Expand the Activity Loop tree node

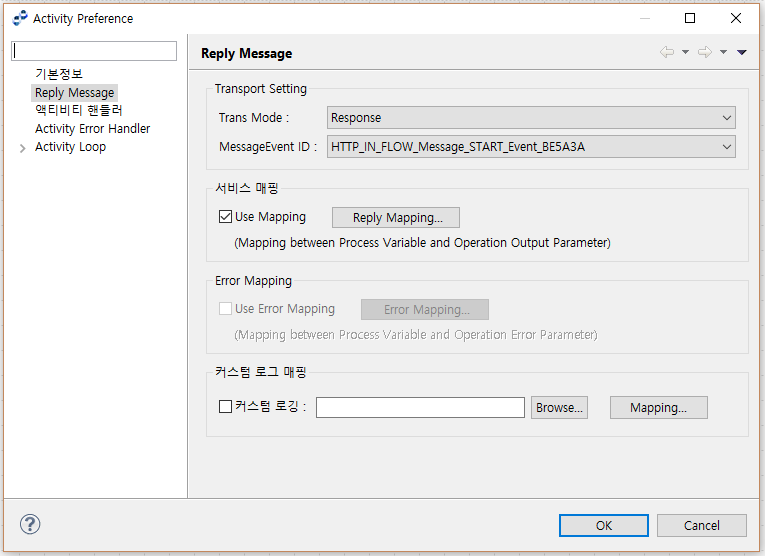pyautogui.click(x=23, y=148)
